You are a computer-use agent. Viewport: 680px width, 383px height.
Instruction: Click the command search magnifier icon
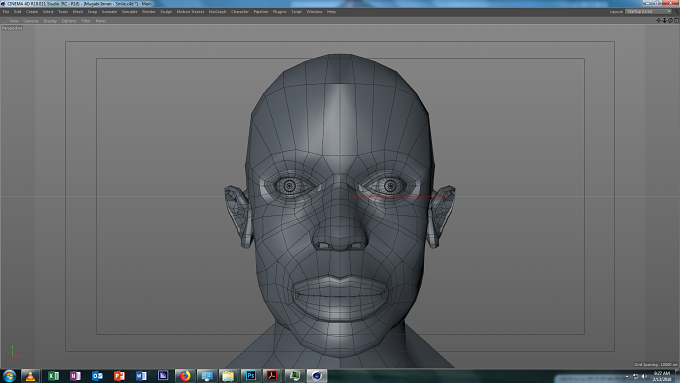[x=677, y=12]
